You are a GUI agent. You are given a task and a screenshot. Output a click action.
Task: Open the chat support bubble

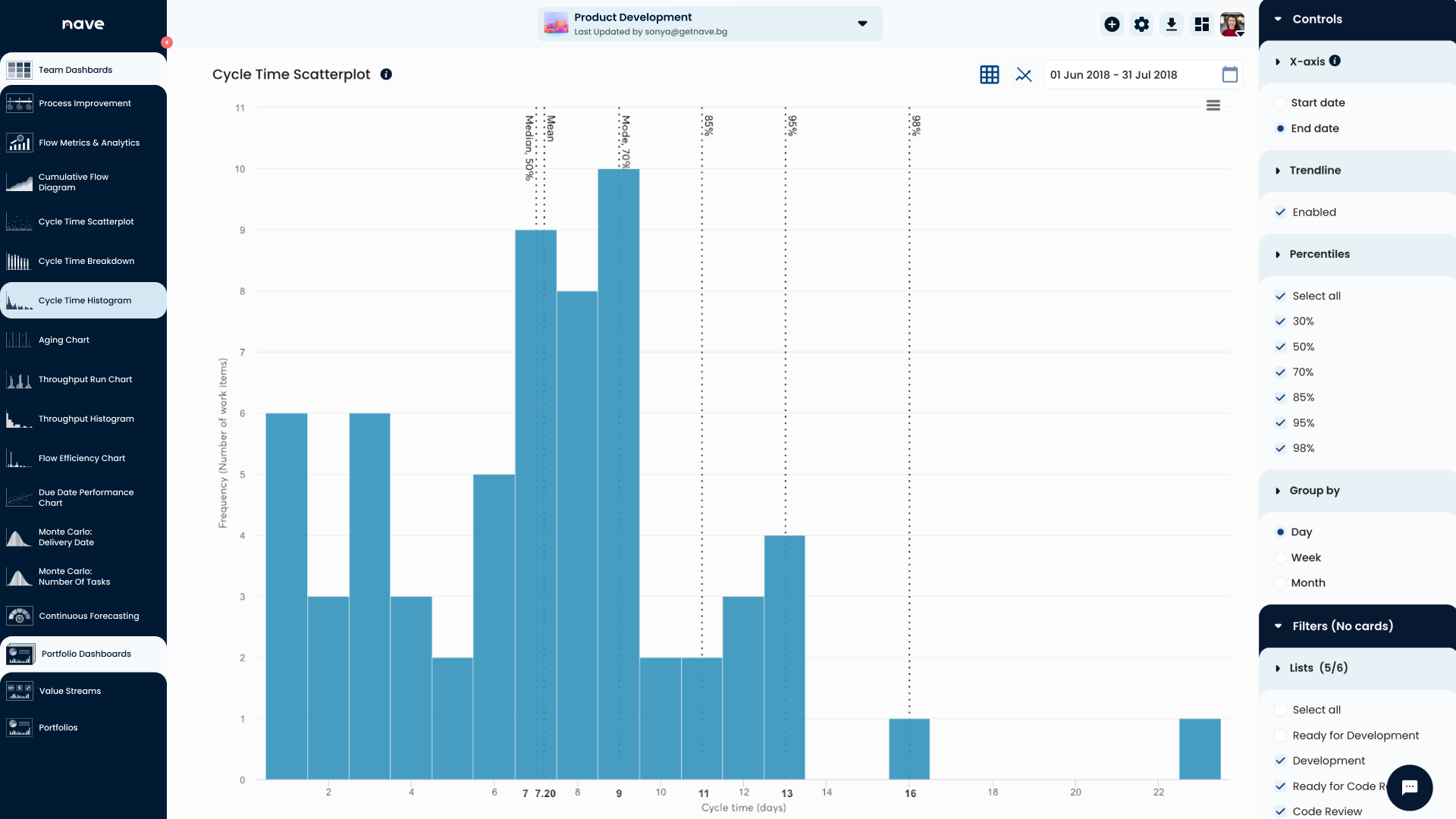click(x=1409, y=787)
